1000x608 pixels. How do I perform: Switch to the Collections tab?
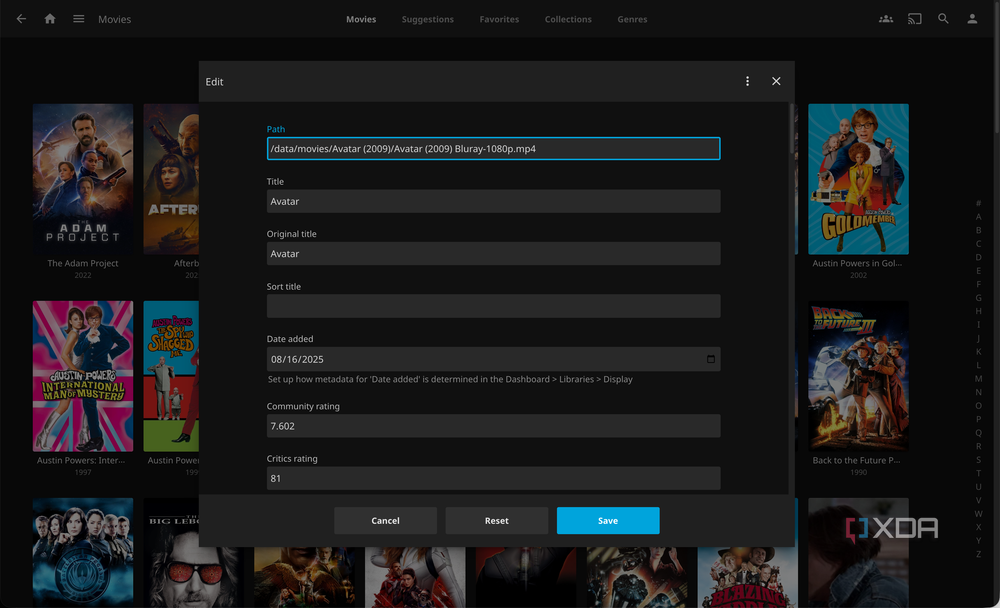[x=568, y=19]
